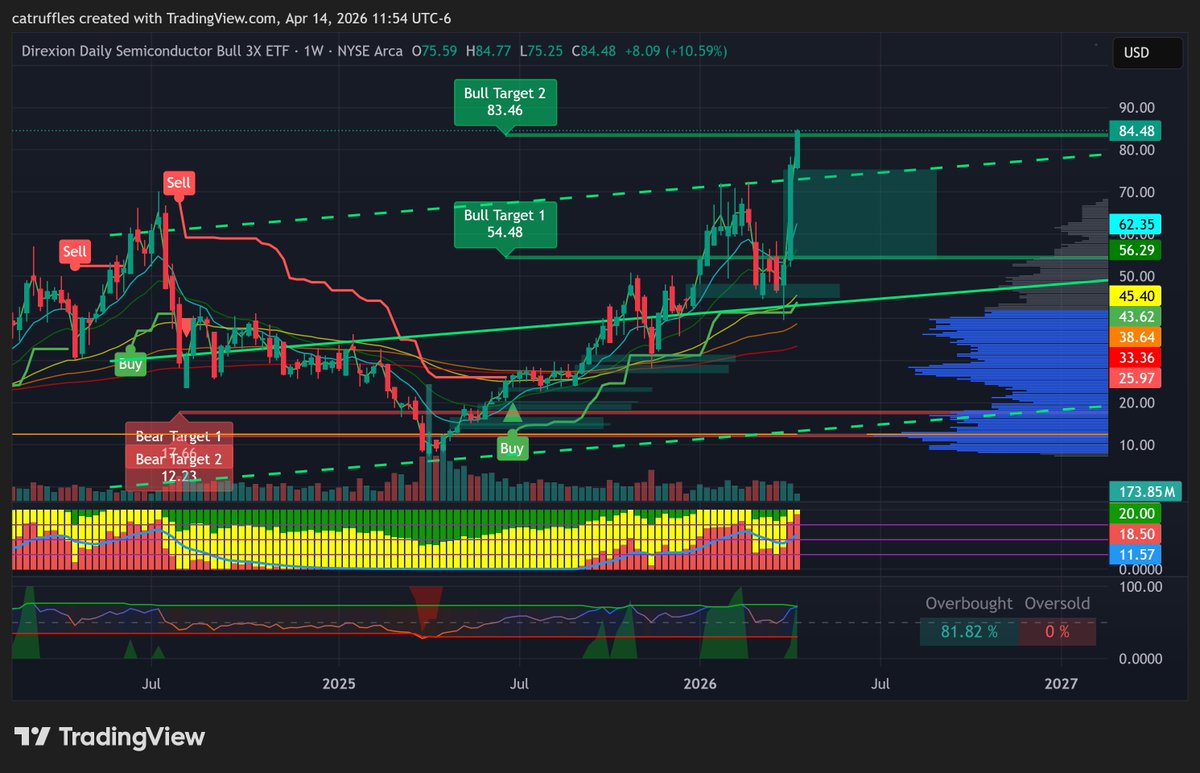This screenshot has height=773, width=1200.
Task: Click the Sell label atop the long red trailing line
Action: click(178, 183)
